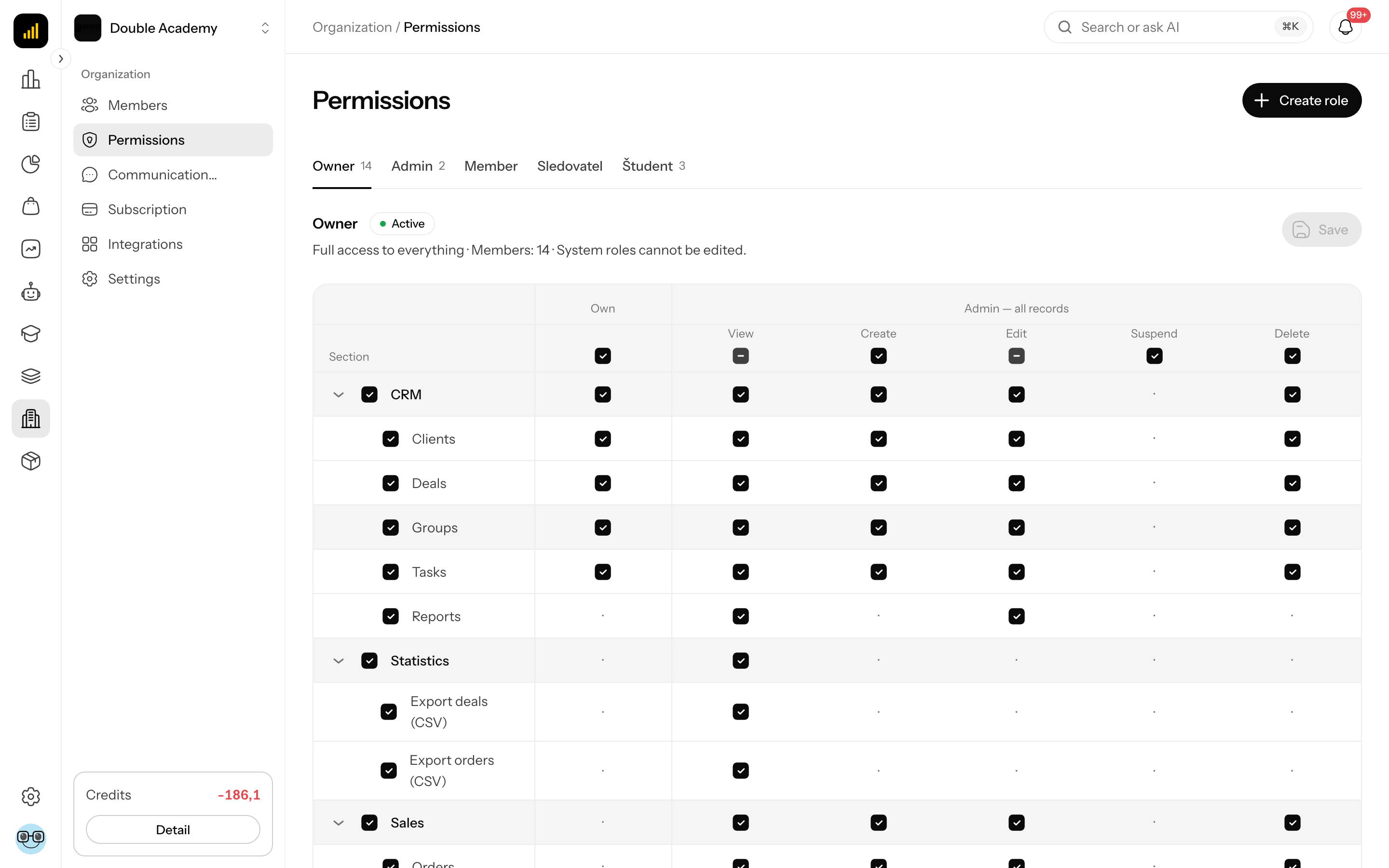Switch to the Študent role tab
The image size is (1389, 868).
point(653,166)
